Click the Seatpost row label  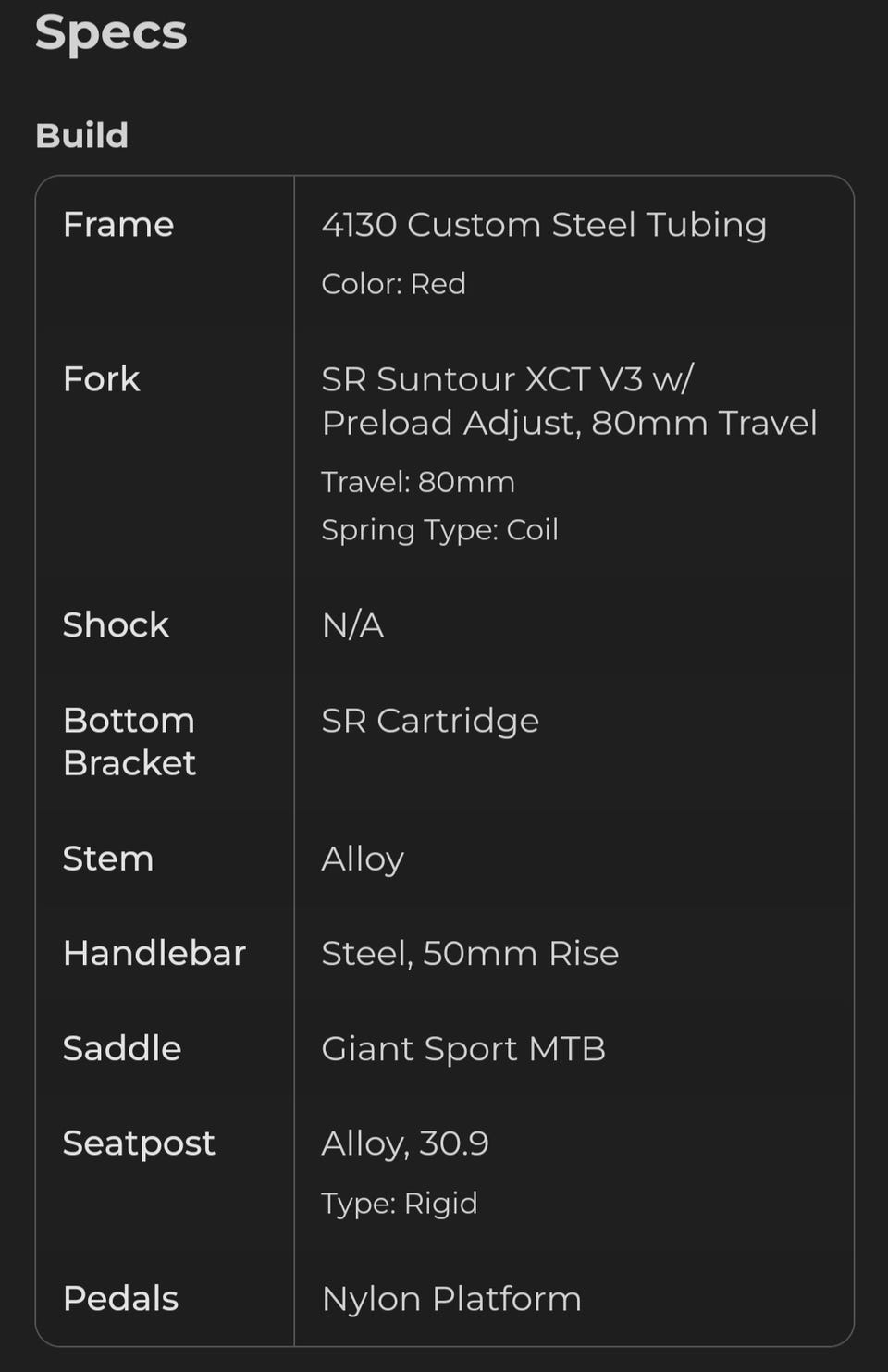139,1143
